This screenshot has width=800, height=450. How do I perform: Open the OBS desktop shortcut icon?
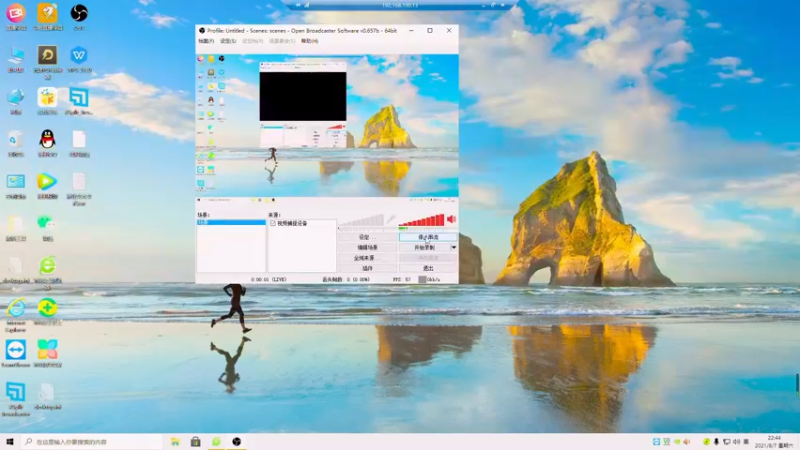[79, 13]
